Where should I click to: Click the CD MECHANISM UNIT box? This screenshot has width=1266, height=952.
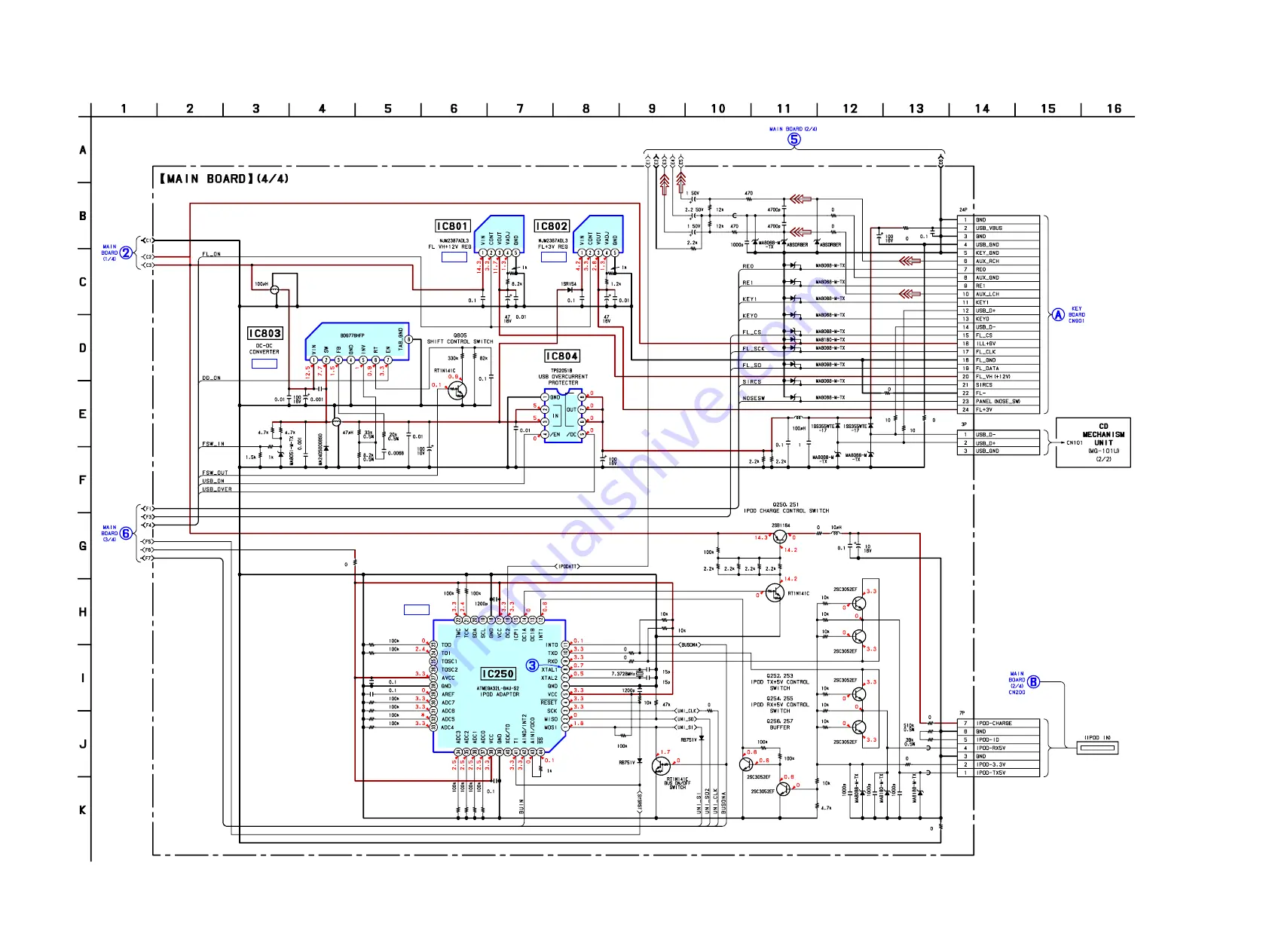[1093, 442]
